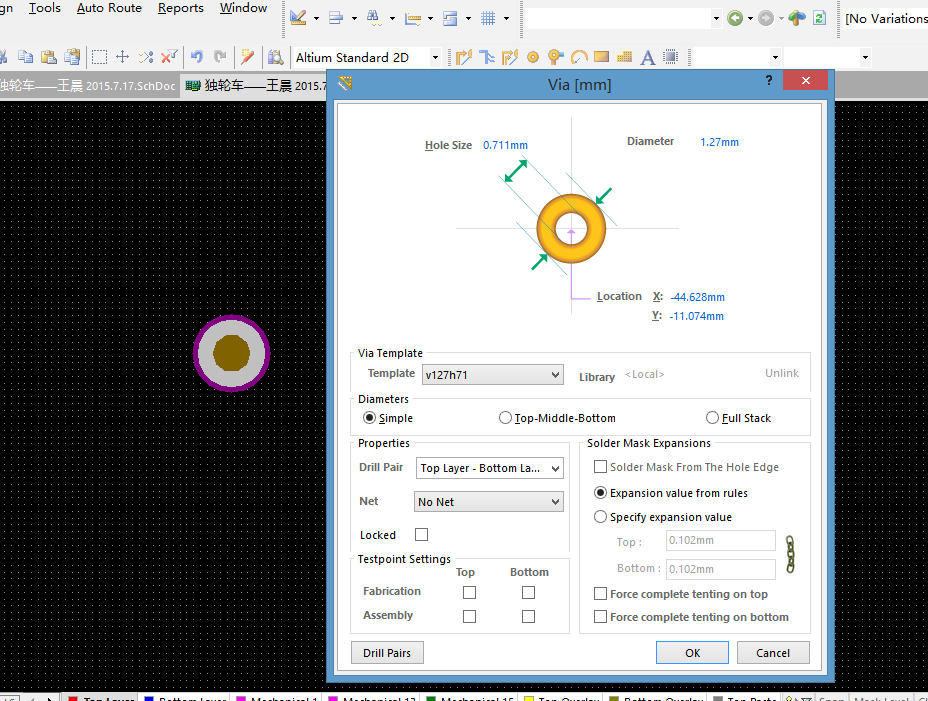This screenshot has width=928, height=701.
Task: Click the Drill Pairs button
Action: [387, 652]
